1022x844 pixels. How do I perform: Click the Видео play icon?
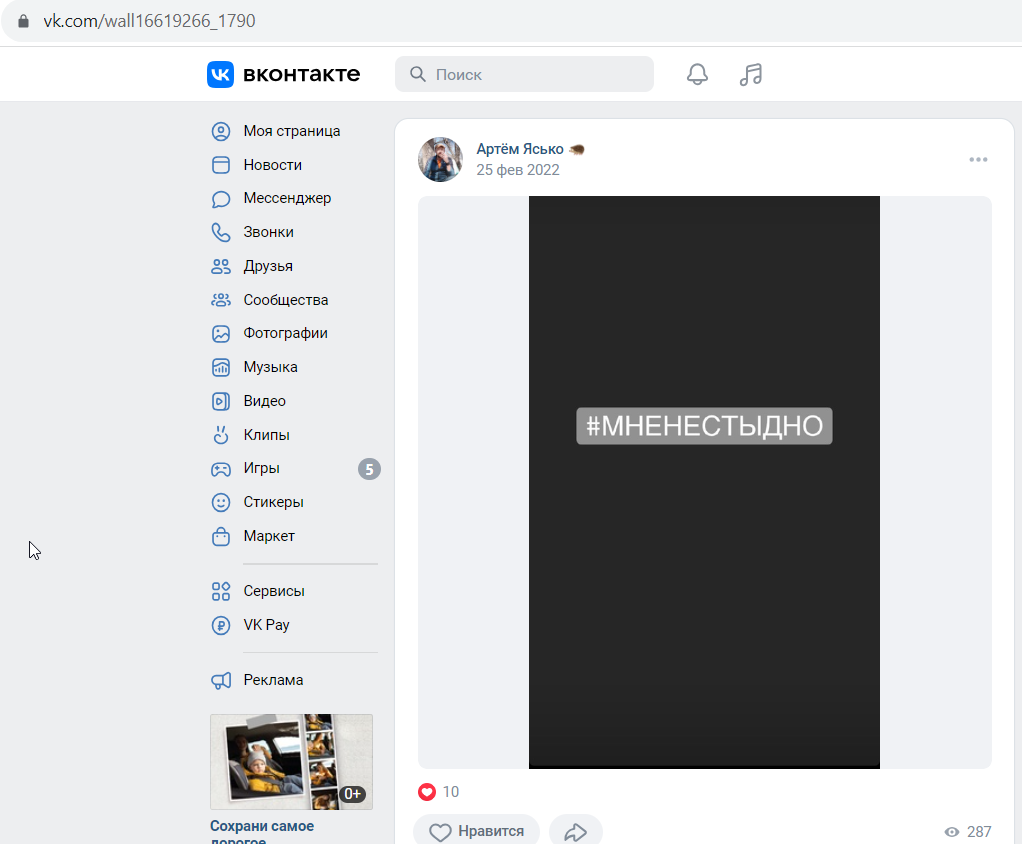click(221, 401)
